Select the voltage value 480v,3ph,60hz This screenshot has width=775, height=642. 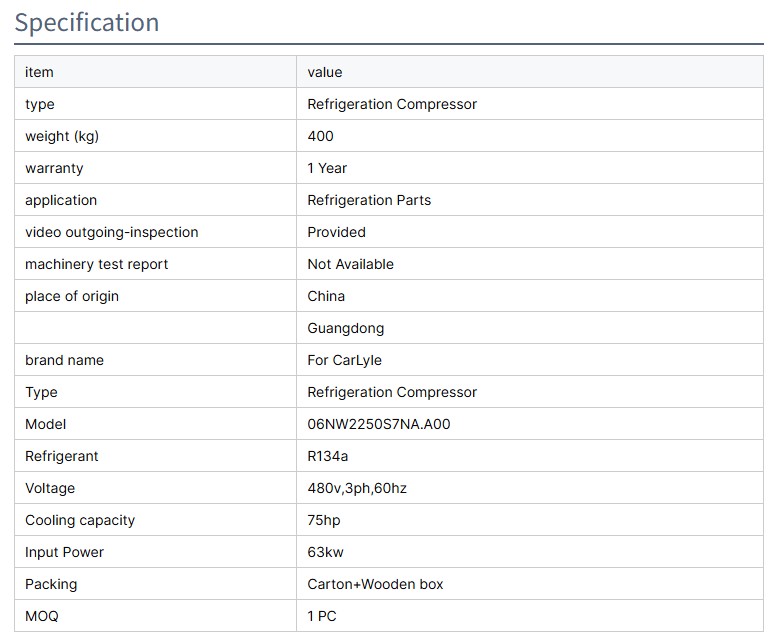[x=357, y=488]
